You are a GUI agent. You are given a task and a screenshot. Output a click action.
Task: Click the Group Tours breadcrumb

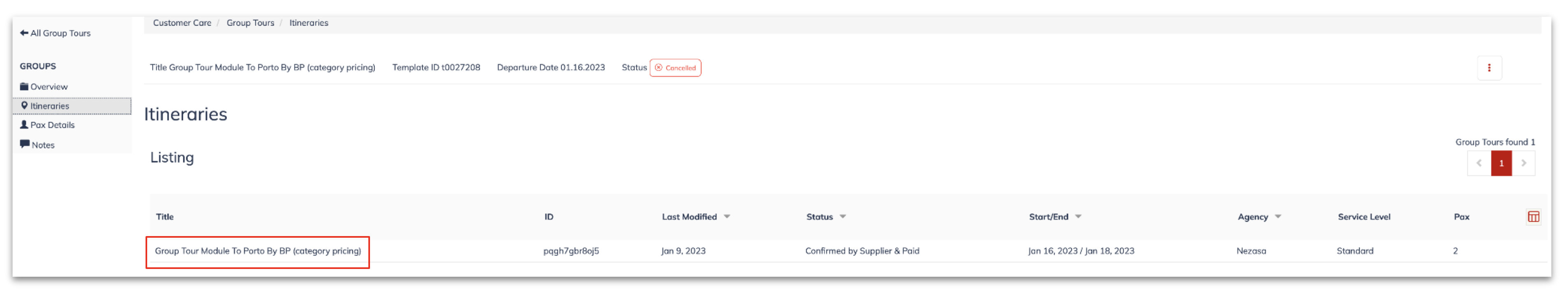coord(250,23)
